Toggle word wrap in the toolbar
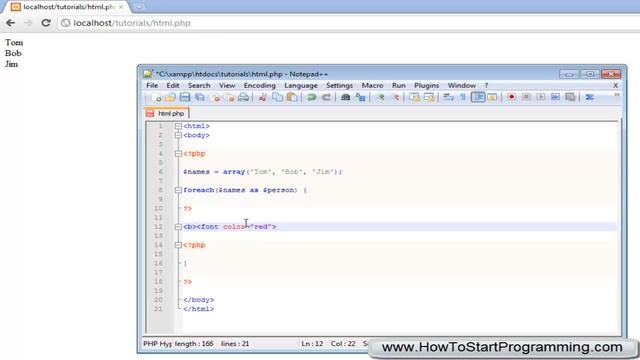Viewport: 640px width, 360px height. coord(449,97)
